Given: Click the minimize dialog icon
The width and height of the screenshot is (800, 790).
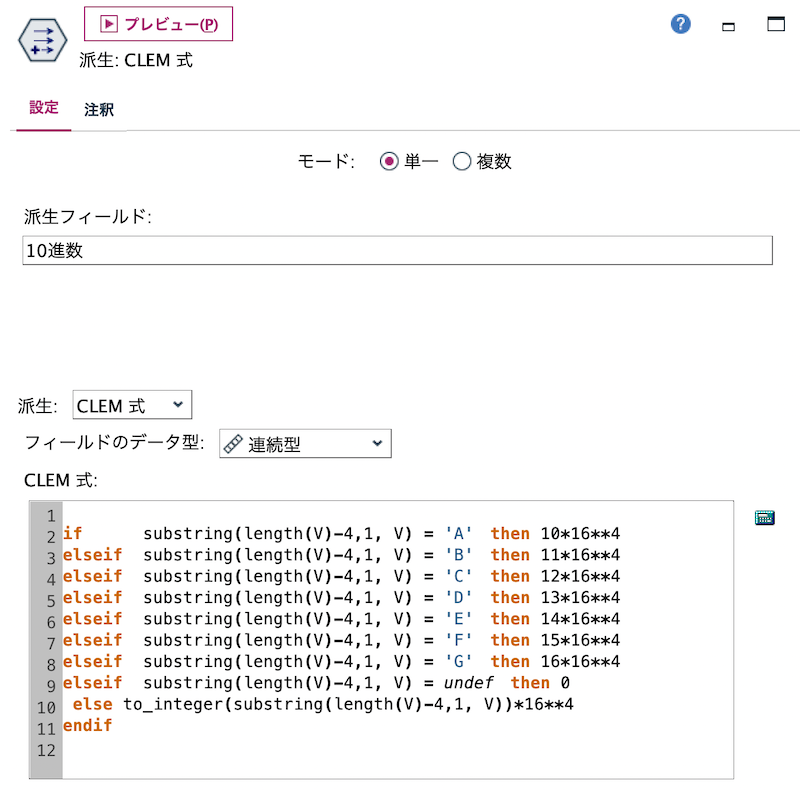Looking at the screenshot, I should click(728, 25).
